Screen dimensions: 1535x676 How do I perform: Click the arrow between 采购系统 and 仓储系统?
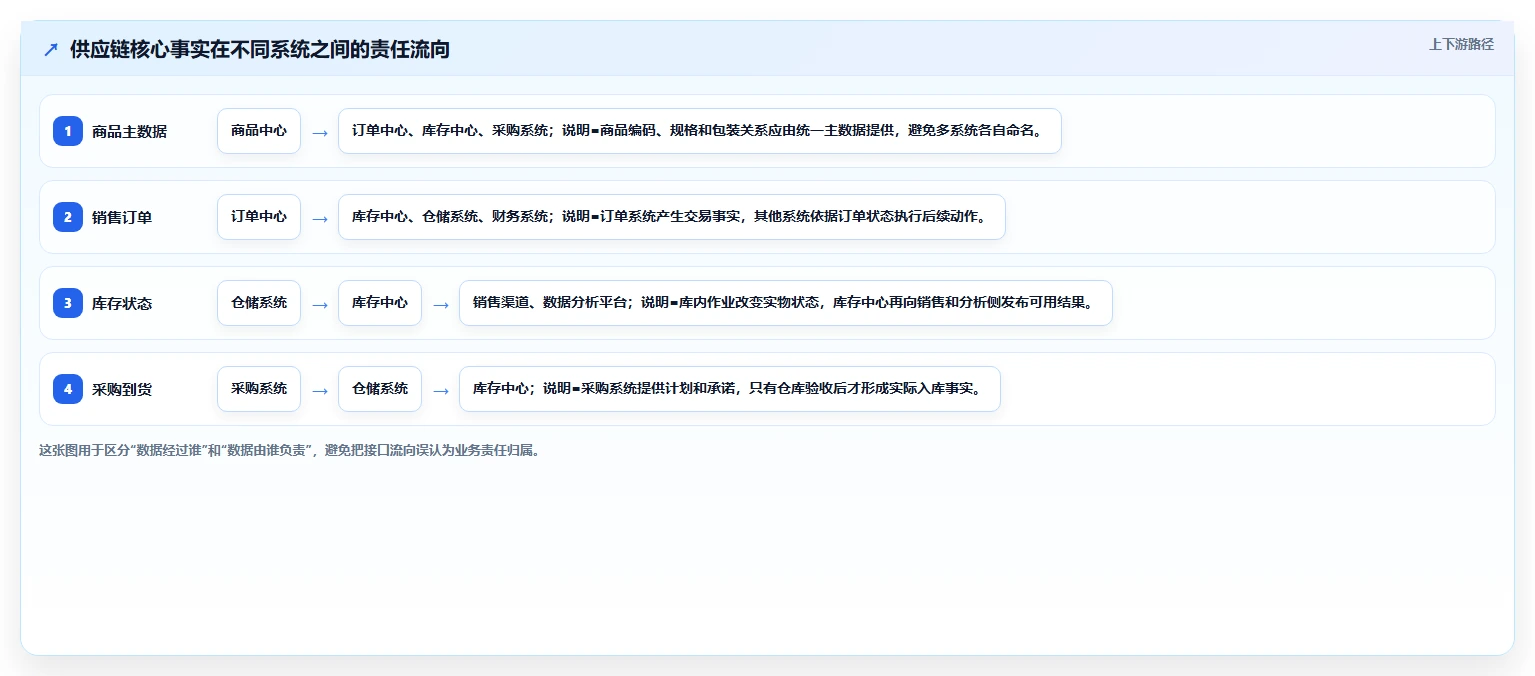(x=320, y=390)
